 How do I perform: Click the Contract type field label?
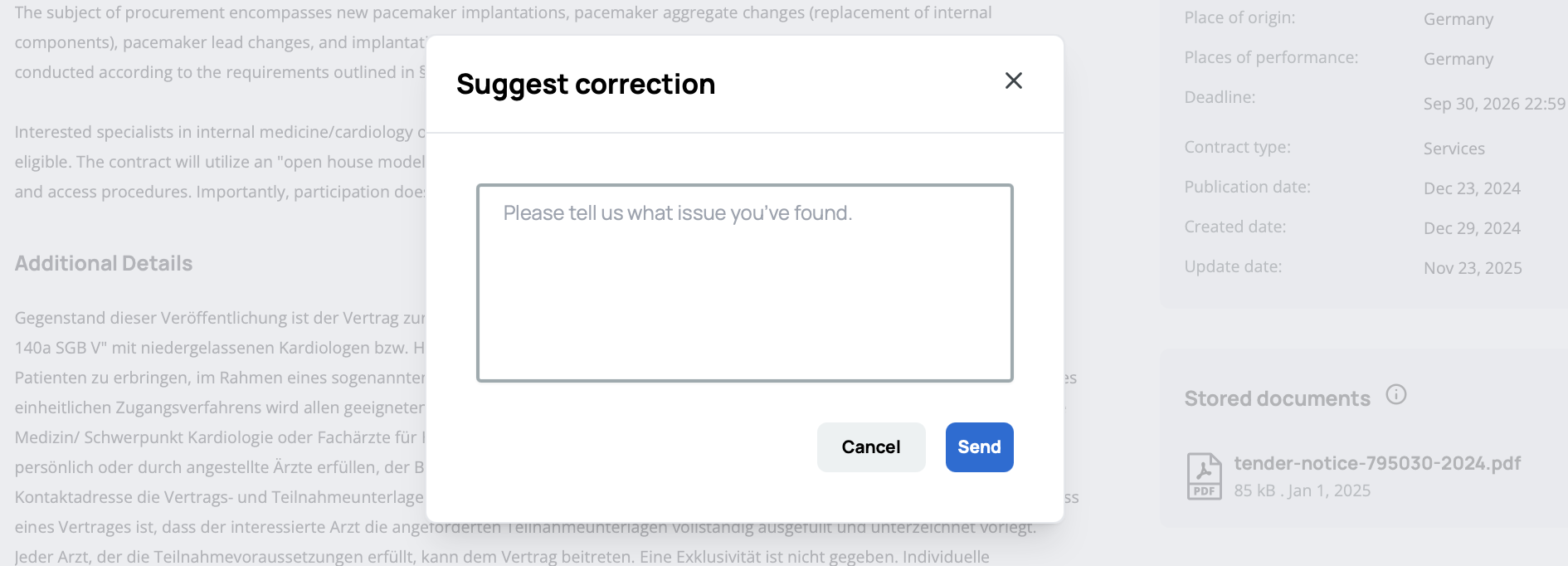pyautogui.click(x=1237, y=147)
